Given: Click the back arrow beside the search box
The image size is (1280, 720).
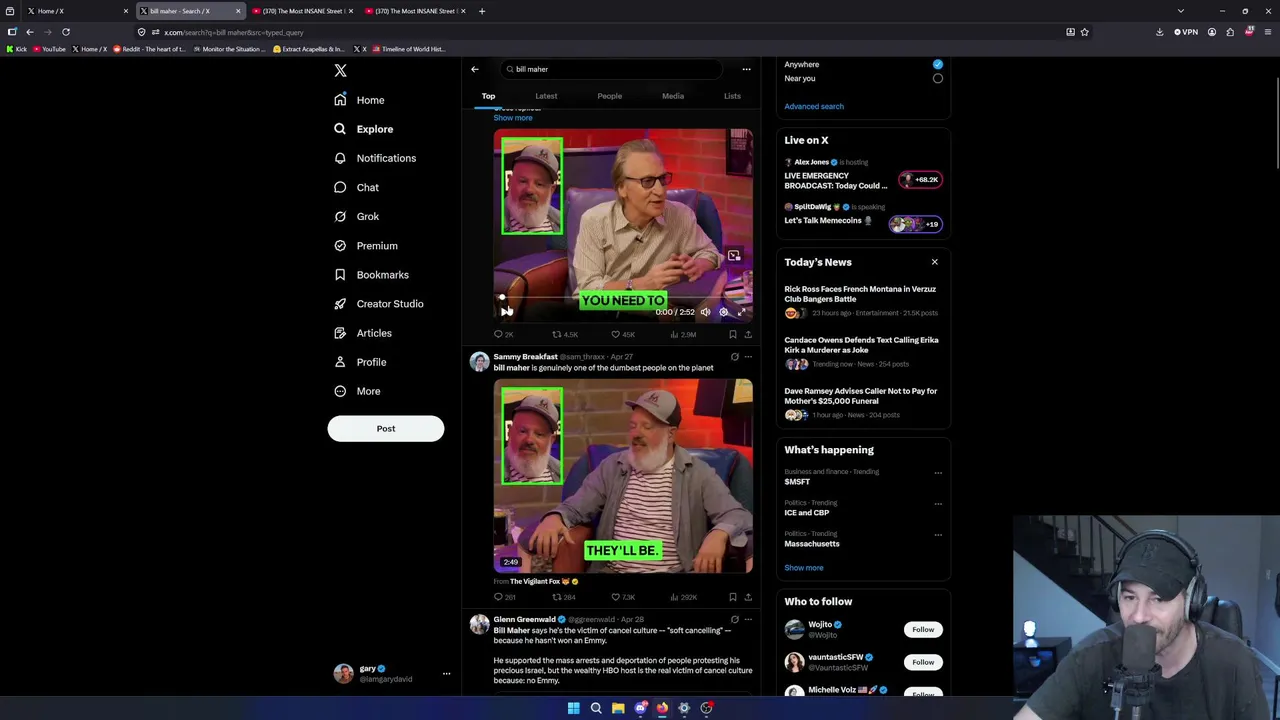Looking at the screenshot, I should tap(475, 69).
